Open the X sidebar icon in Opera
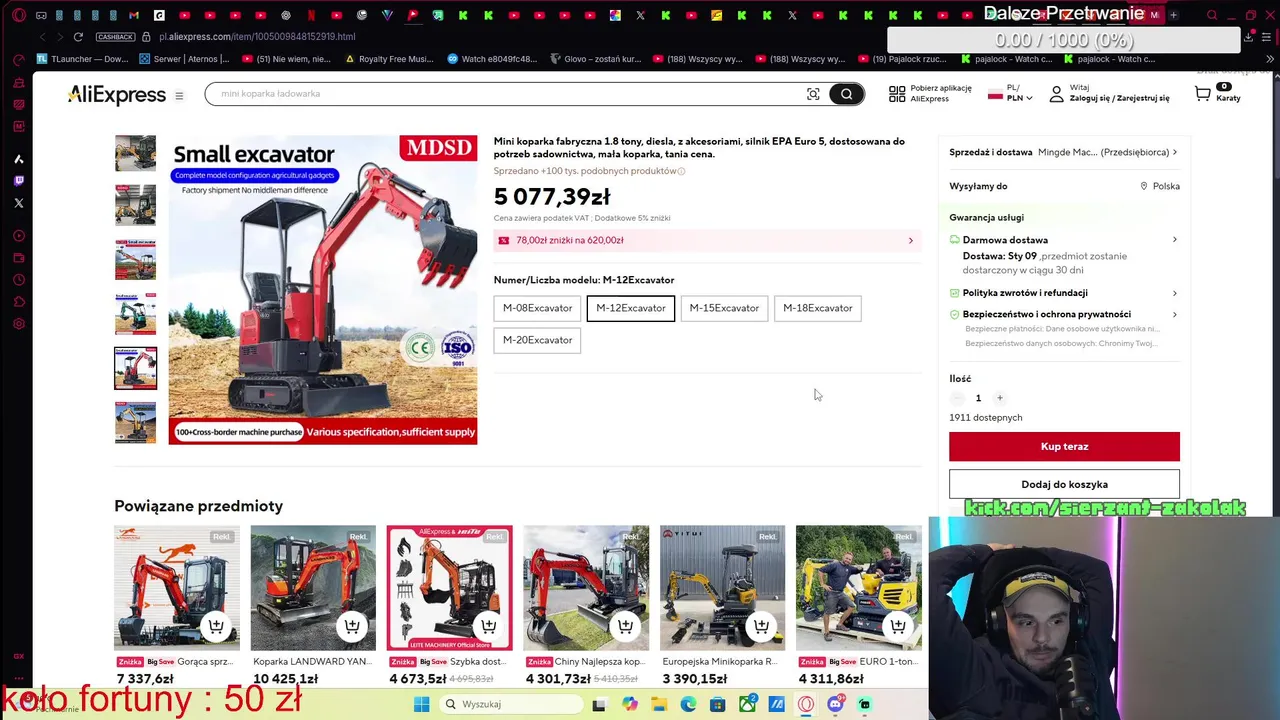 (18, 203)
